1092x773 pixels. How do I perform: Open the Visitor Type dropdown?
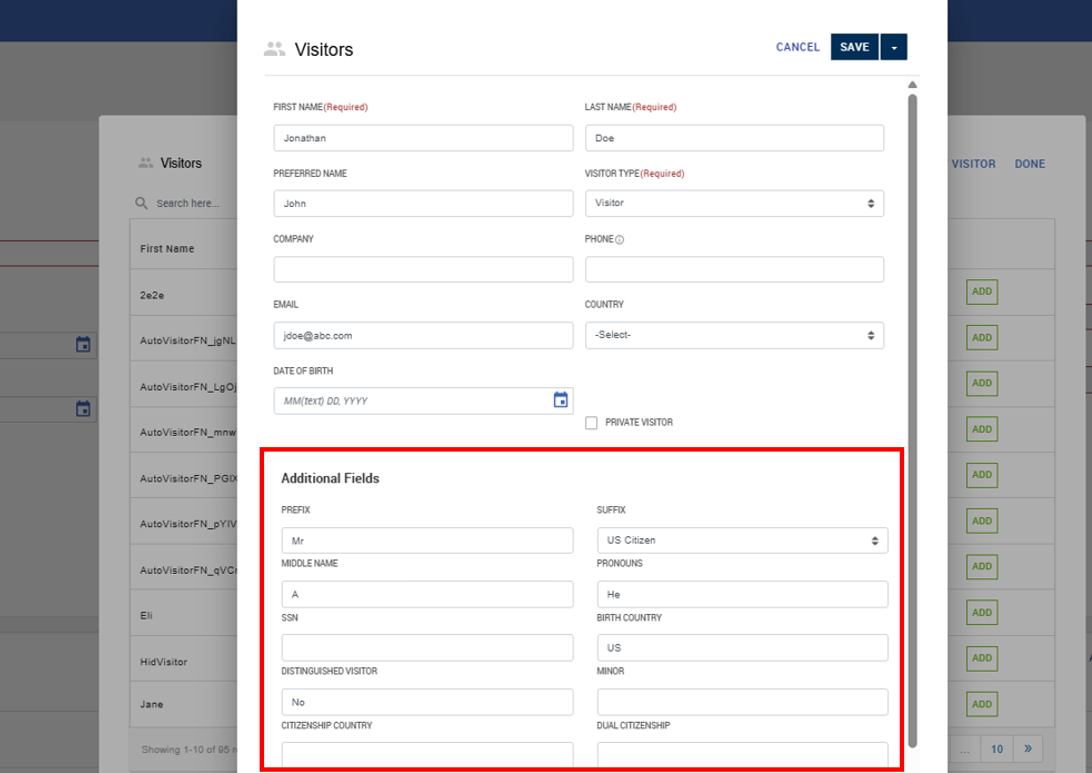point(734,203)
